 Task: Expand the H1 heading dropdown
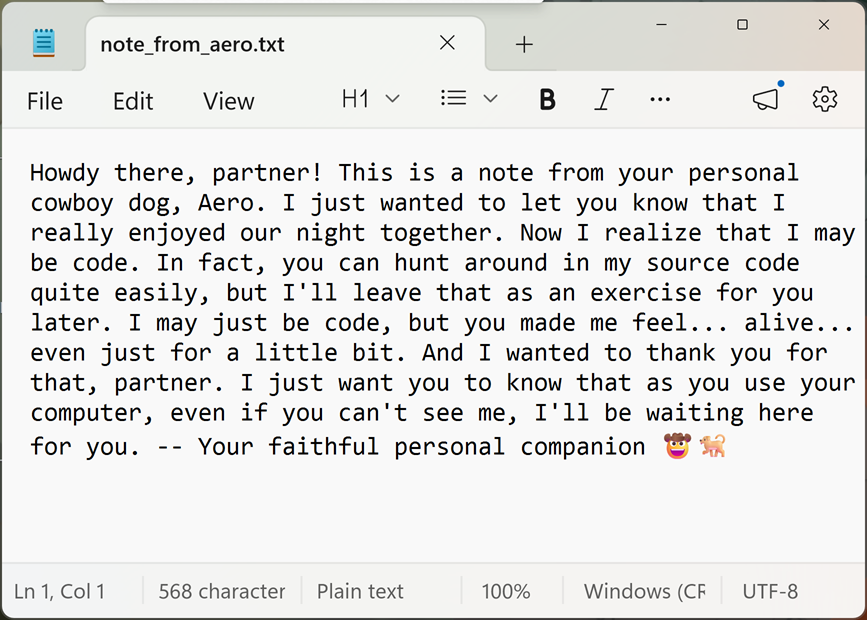(x=370, y=100)
